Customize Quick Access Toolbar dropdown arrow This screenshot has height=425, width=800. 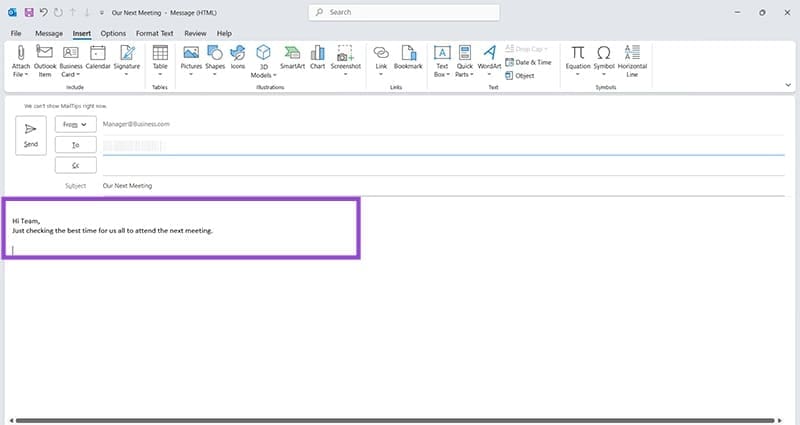tap(102, 13)
